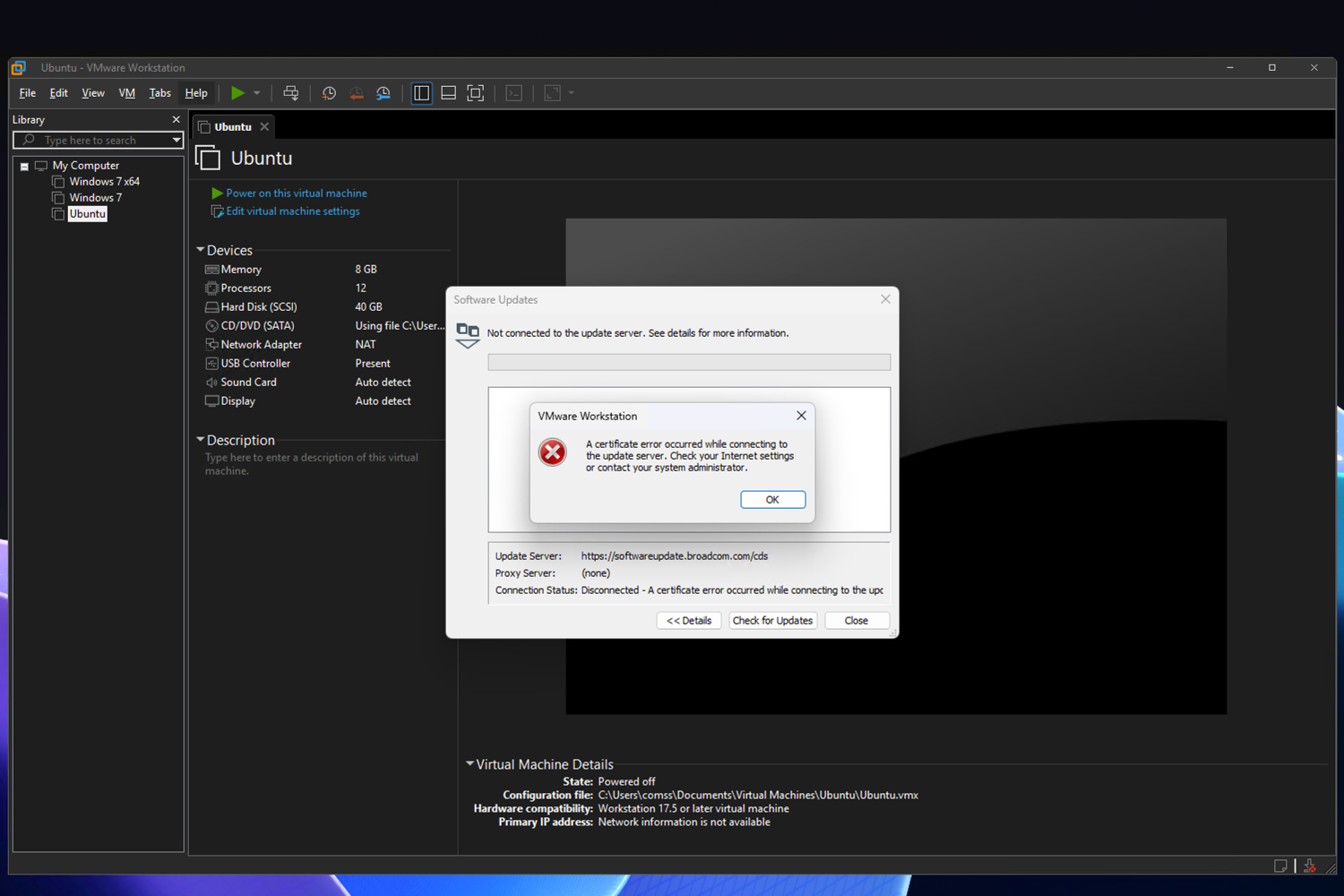Image resolution: width=1344 pixels, height=896 pixels.
Task: Click the Hard Disk (SCSI) device icon
Action: (x=211, y=307)
